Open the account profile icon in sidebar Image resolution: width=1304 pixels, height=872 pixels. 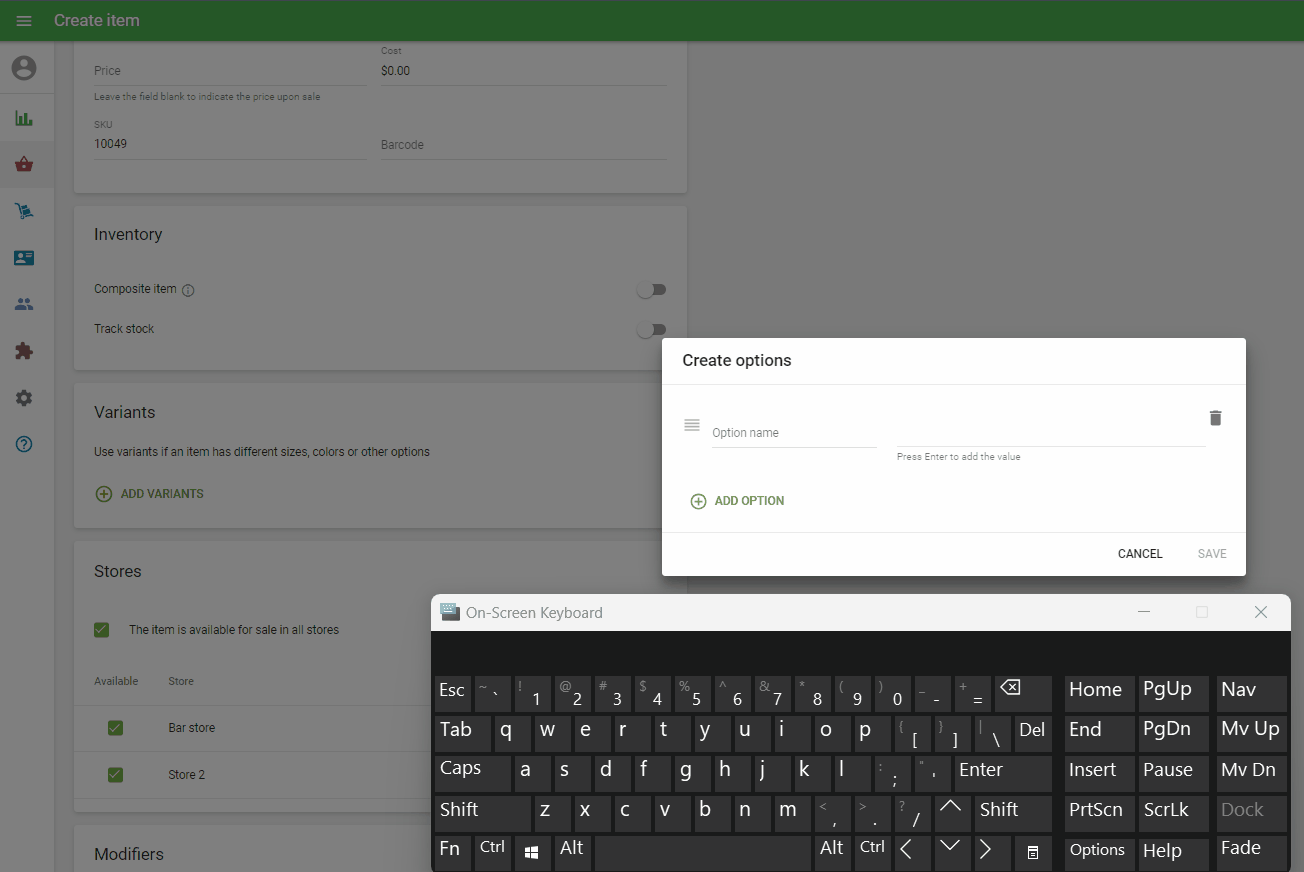coord(24,68)
